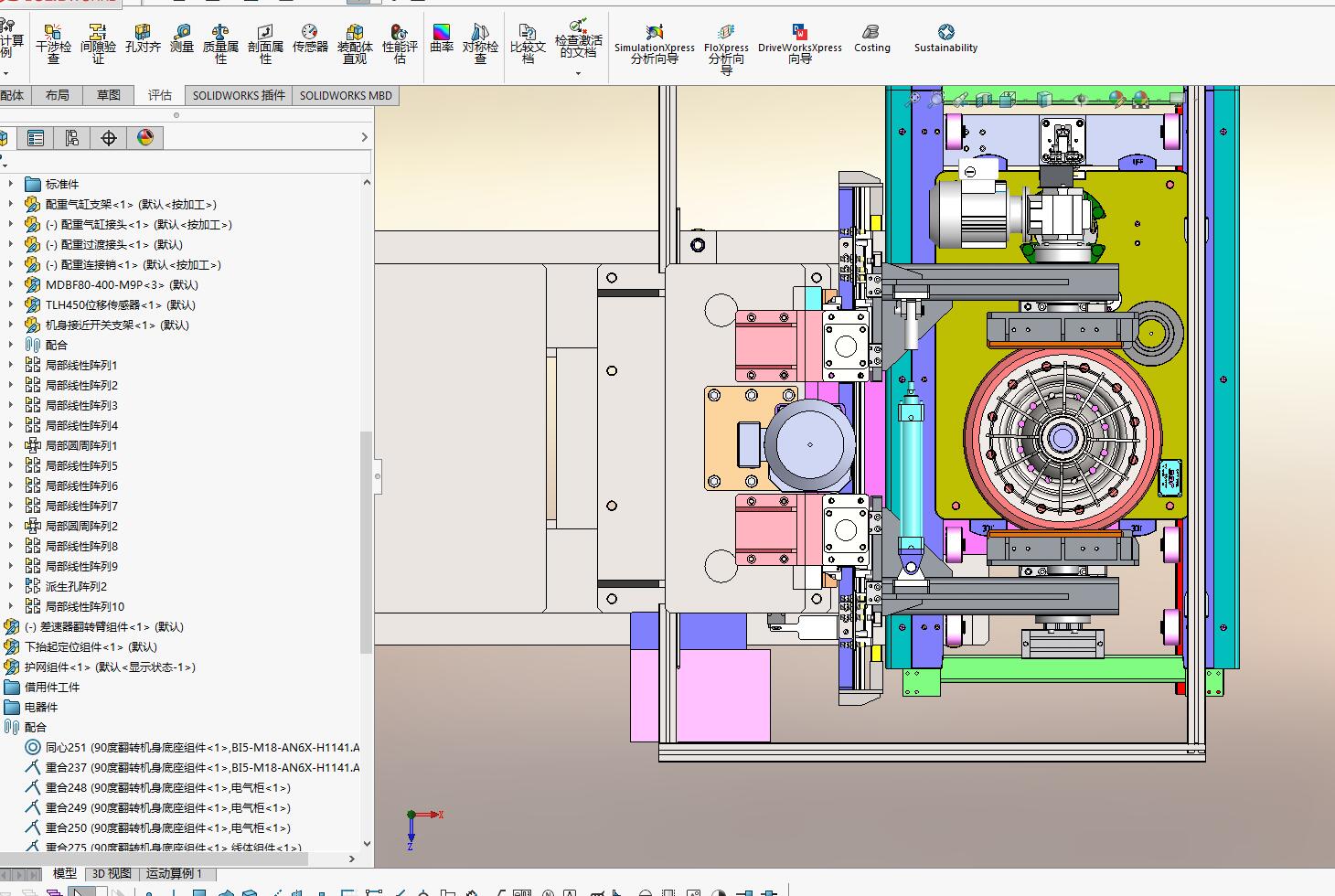Open the ConfigurationManager panel tab
This screenshot has height=896, width=1335.
coord(72,138)
